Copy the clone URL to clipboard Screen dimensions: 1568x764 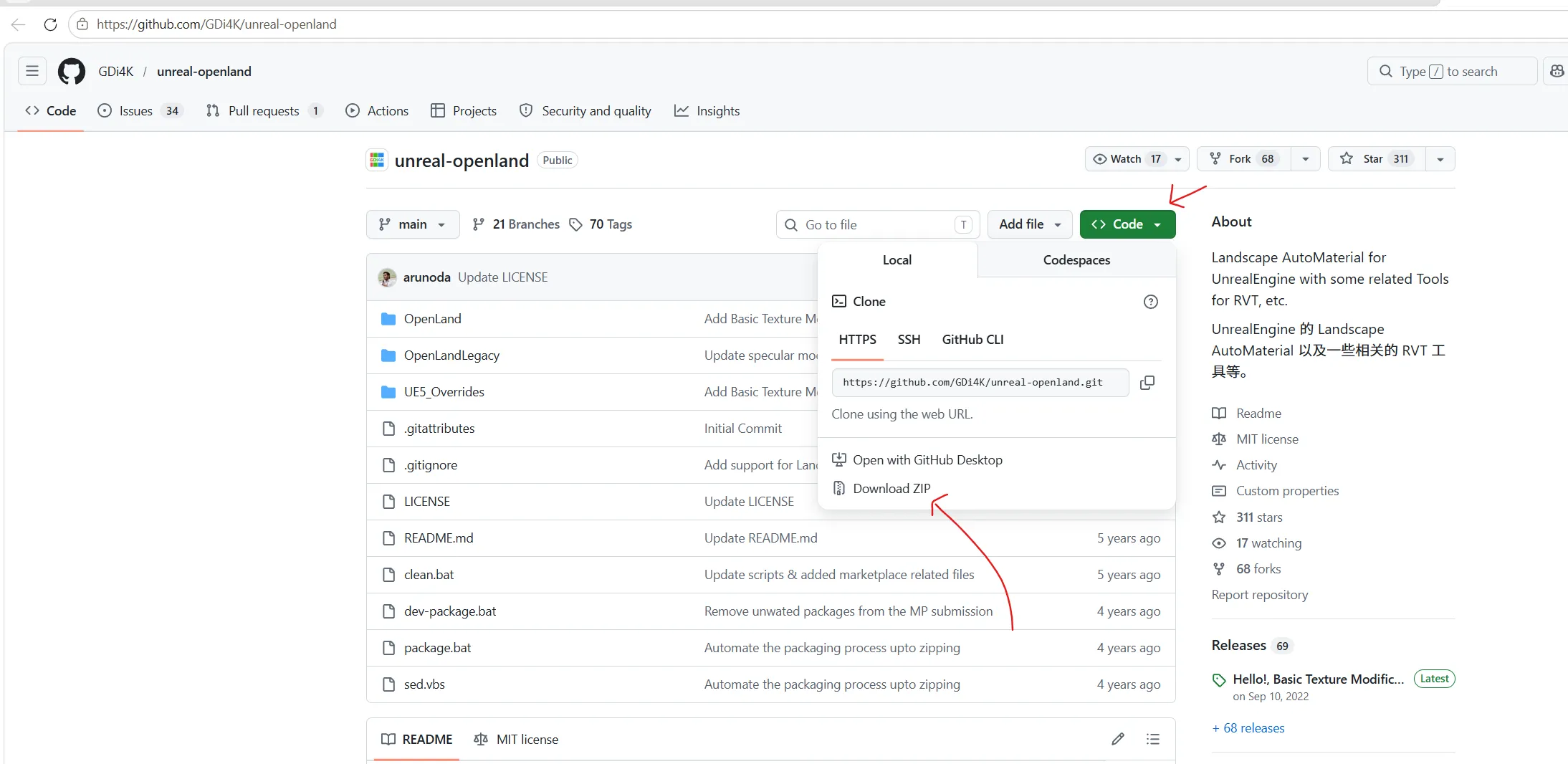click(1147, 383)
